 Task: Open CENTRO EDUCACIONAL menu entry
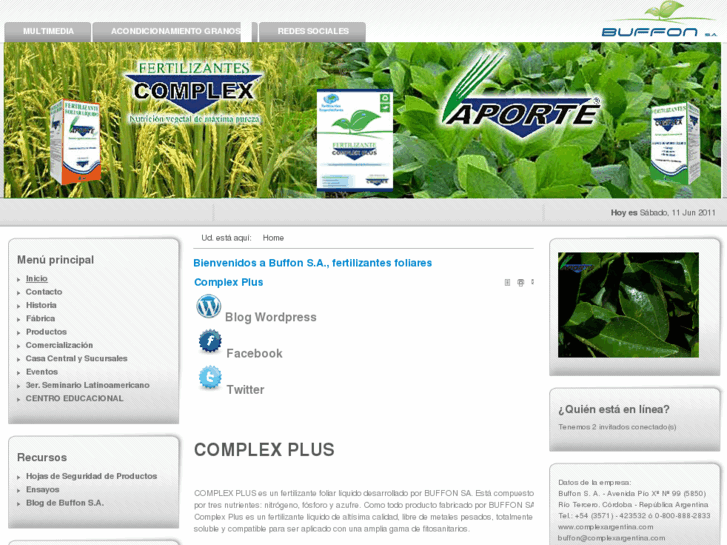click(75, 398)
